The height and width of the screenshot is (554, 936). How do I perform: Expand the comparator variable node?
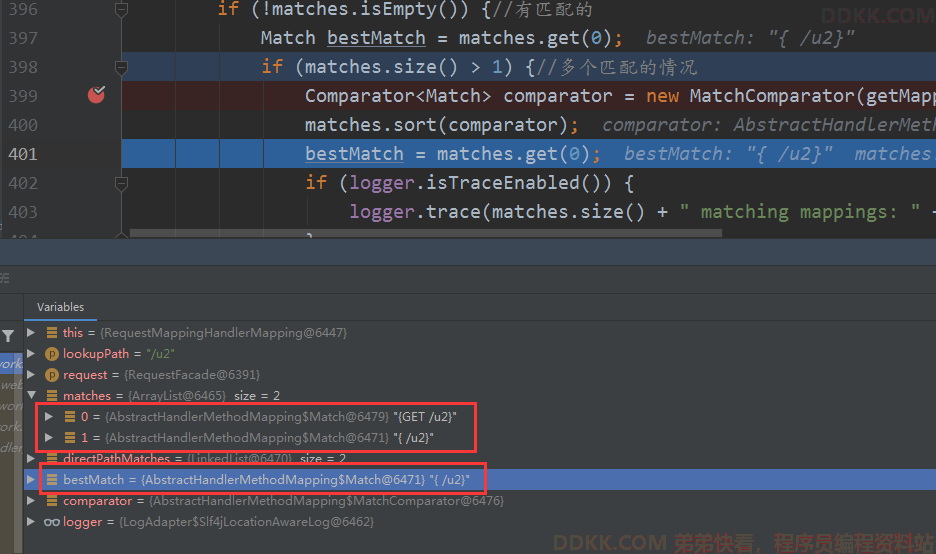pos(31,500)
